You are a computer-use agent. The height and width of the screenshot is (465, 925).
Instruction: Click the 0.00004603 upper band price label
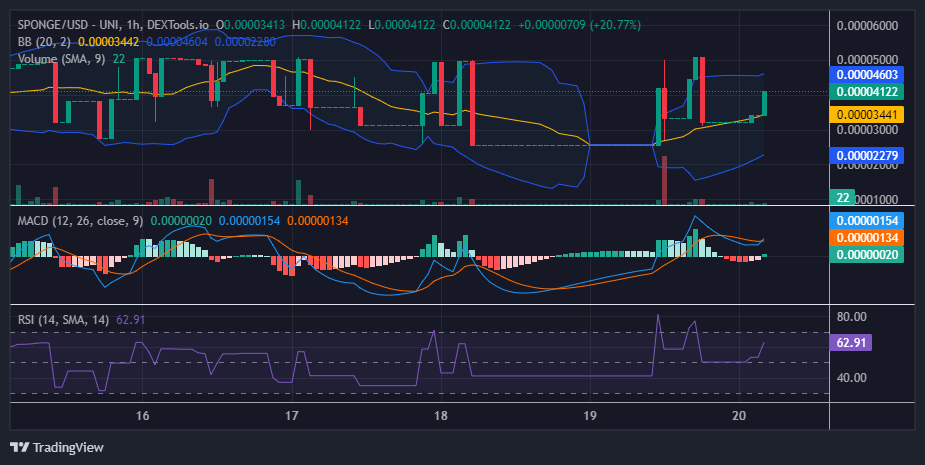pyautogui.click(x=867, y=74)
